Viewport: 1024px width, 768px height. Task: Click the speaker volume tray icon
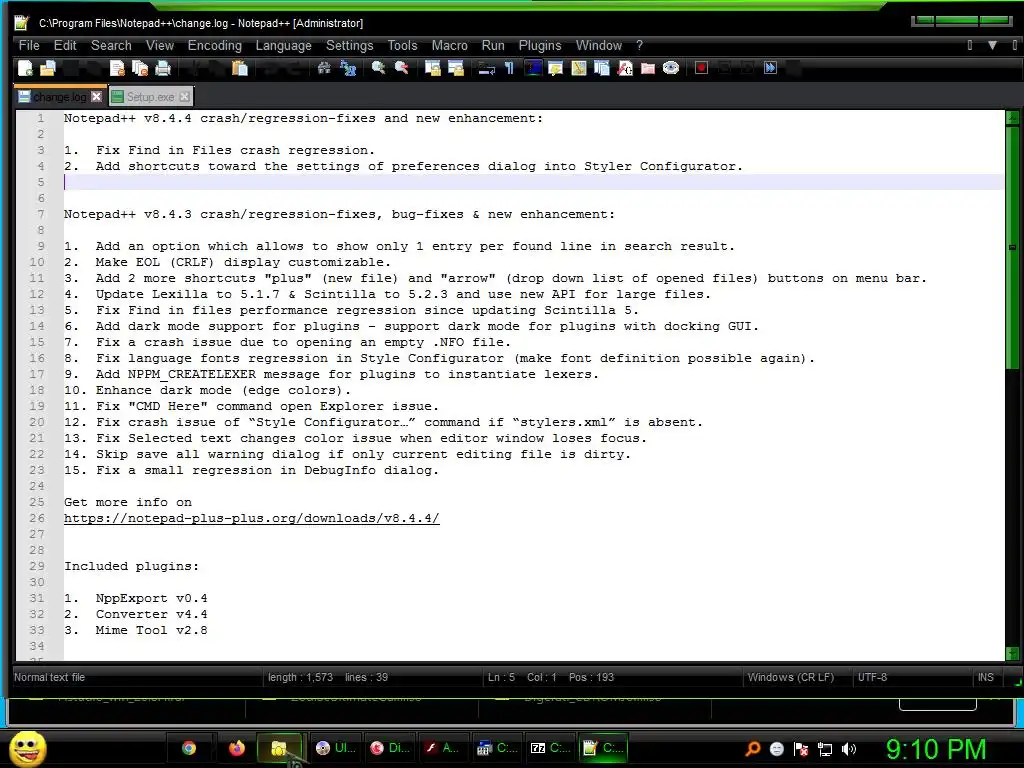click(x=848, y=750)
